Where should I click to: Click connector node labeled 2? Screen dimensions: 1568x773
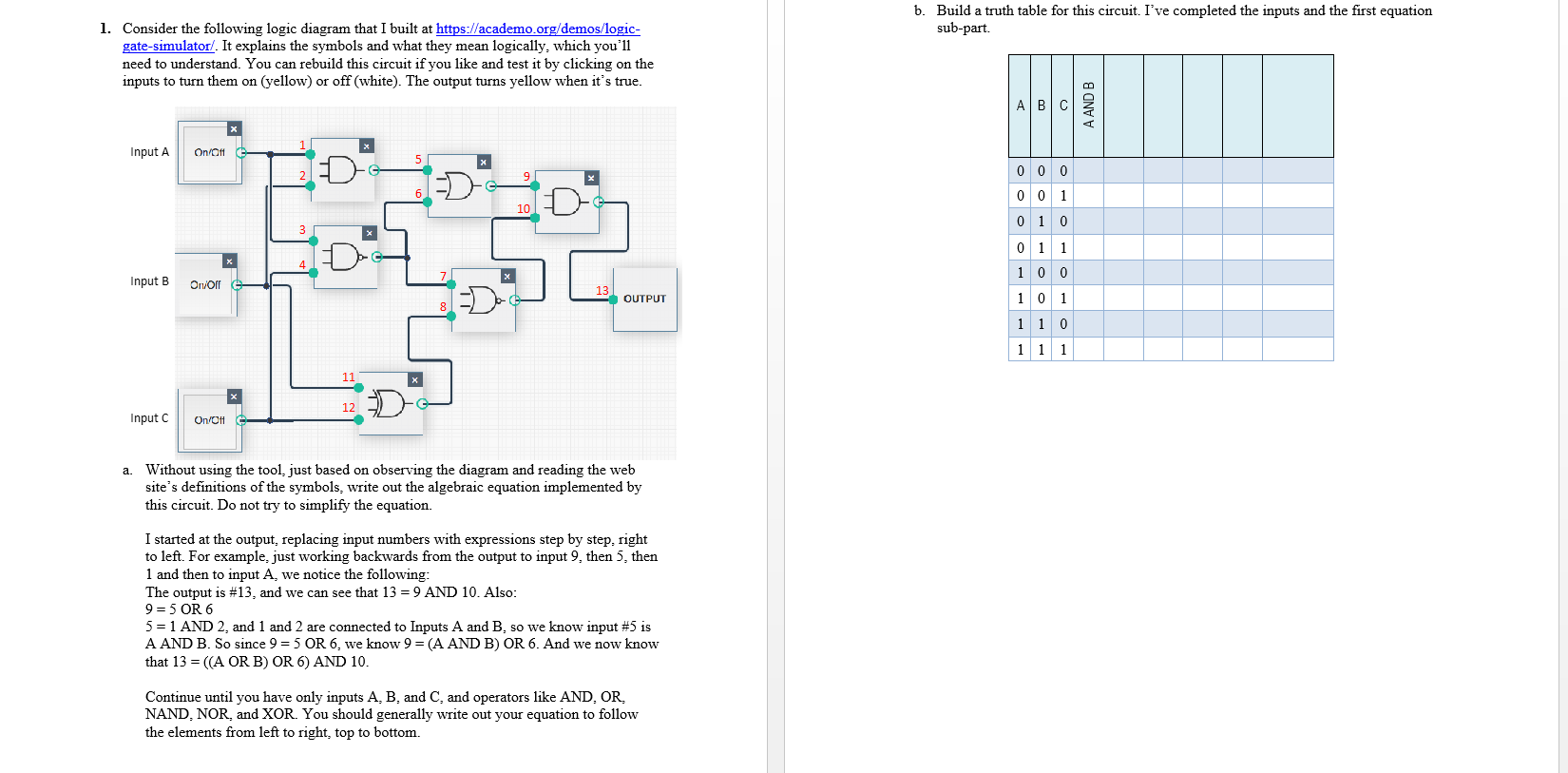pyautogui.click(x=311, y=185)
